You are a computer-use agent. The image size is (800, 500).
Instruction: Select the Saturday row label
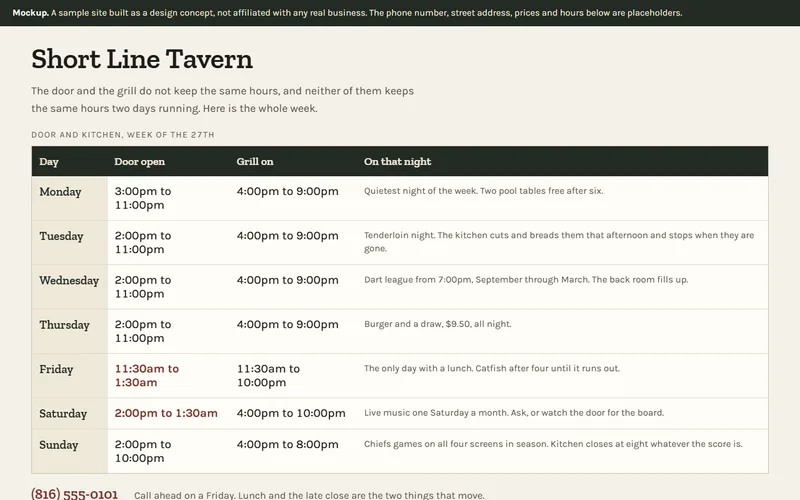click(63, 414)
